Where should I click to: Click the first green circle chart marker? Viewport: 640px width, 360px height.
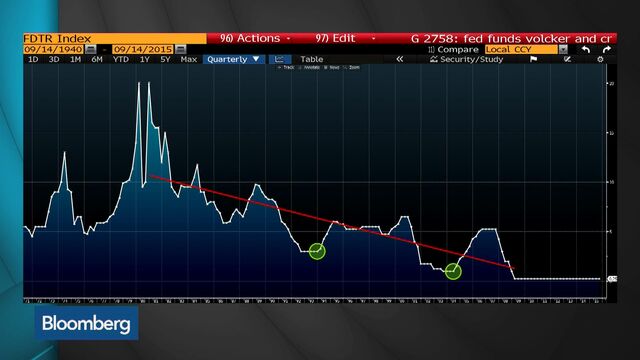tap(317, 251)
